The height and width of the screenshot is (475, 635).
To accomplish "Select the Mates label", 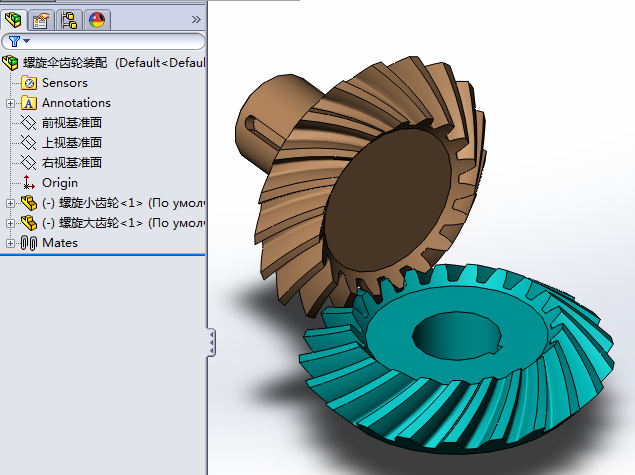I will coord(60,243).
